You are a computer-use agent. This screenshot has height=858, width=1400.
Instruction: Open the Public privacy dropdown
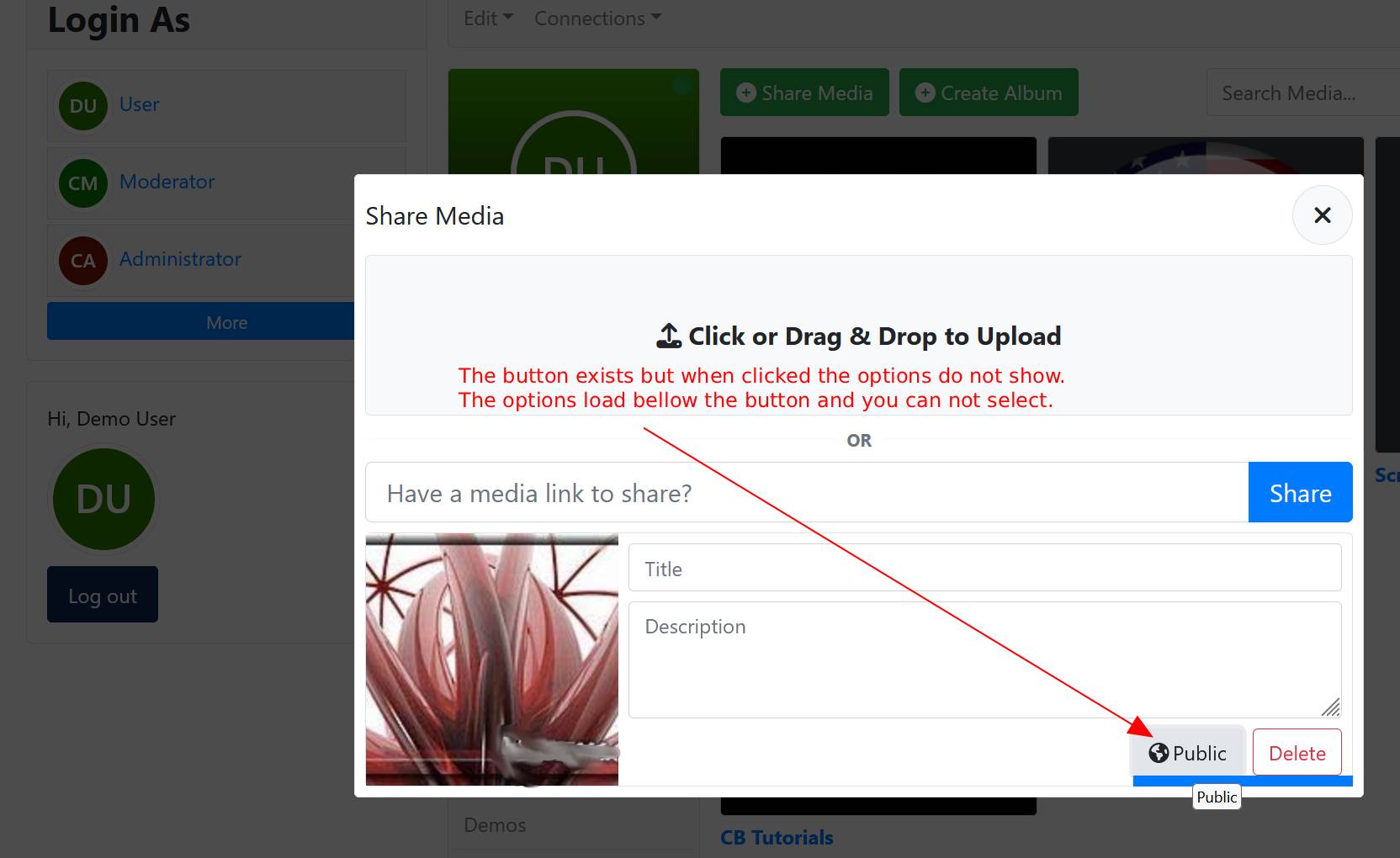(1187, 753)
